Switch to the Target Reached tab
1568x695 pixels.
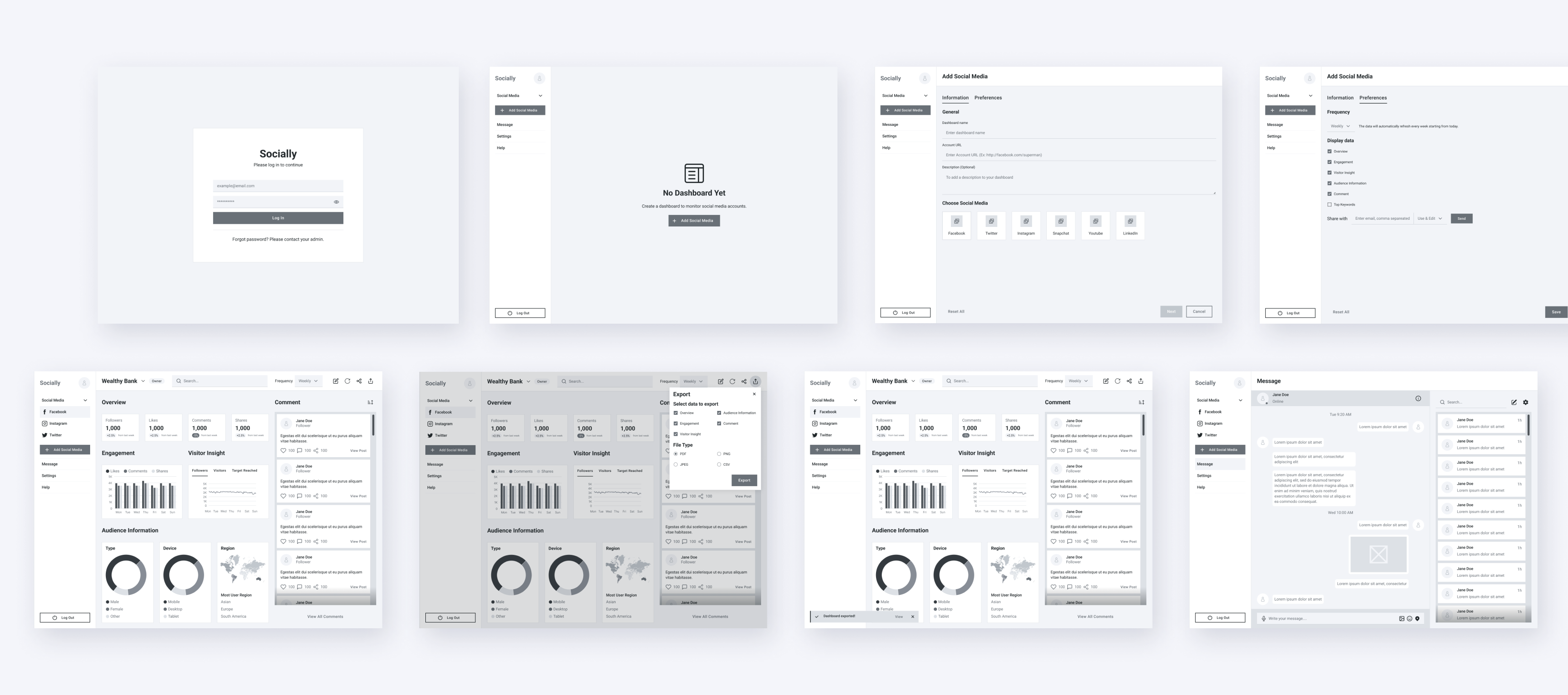tap(244, 470)
